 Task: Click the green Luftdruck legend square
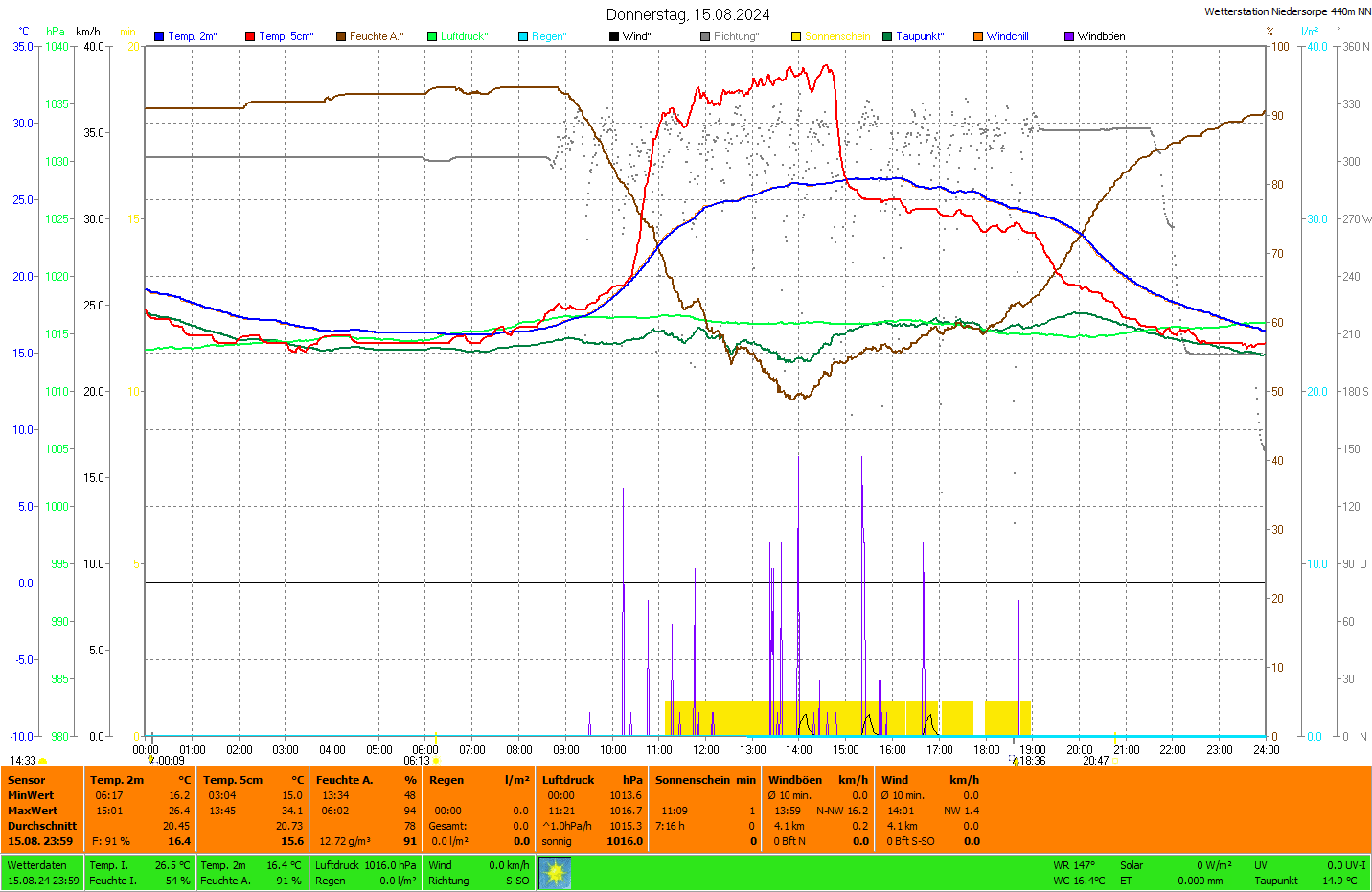[432, 36]
